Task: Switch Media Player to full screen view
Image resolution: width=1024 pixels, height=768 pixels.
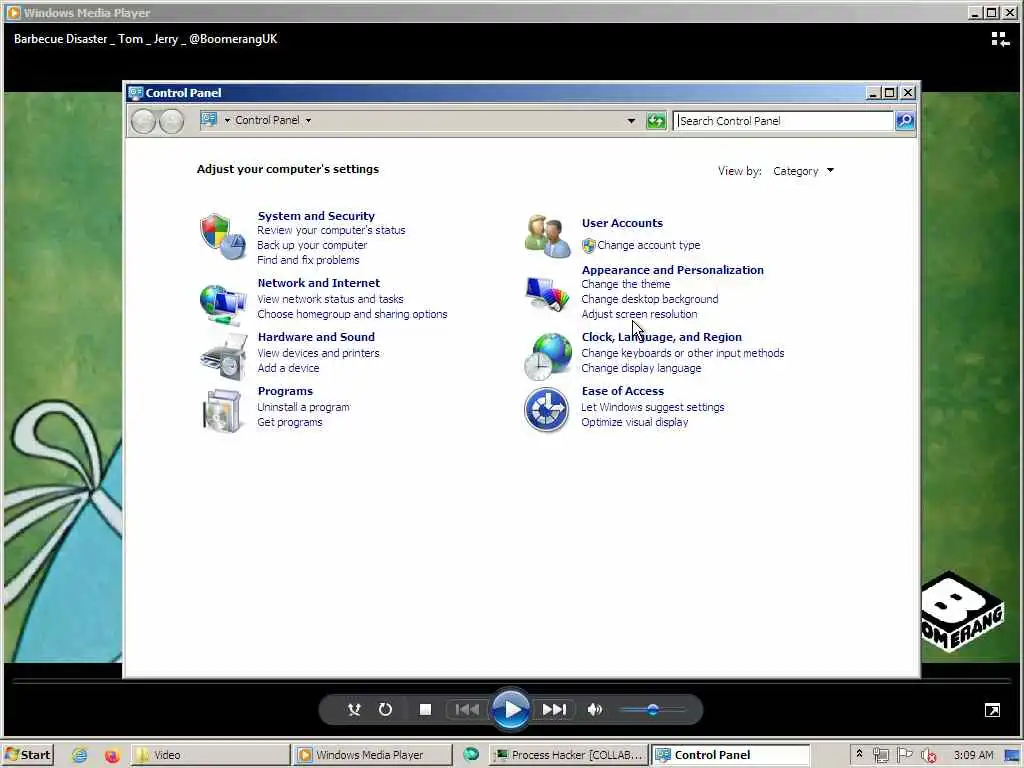Action: pyautogui.click(x=992, y=711)
